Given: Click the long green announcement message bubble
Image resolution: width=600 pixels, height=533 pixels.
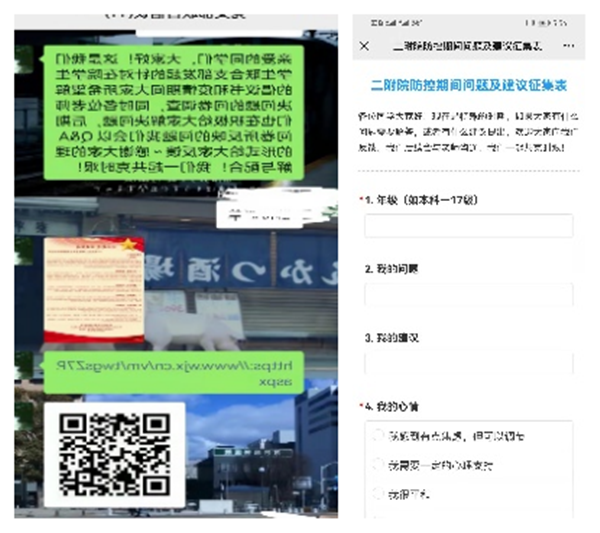Looking at the screenshot, I should pyautogui.click(x=174, y=113).
